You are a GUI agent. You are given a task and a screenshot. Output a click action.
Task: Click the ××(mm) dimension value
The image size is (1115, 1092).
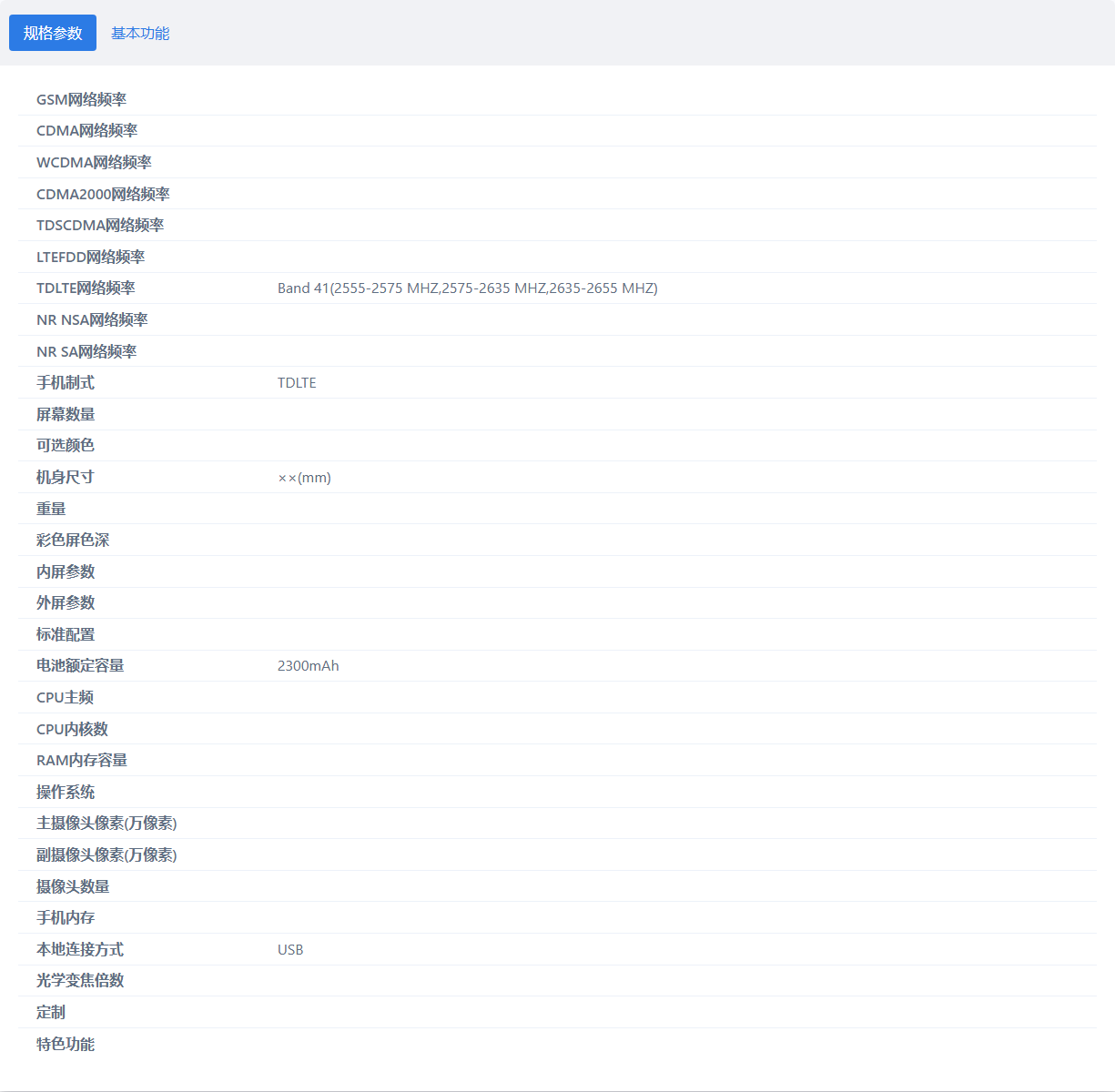coord(304,477)
